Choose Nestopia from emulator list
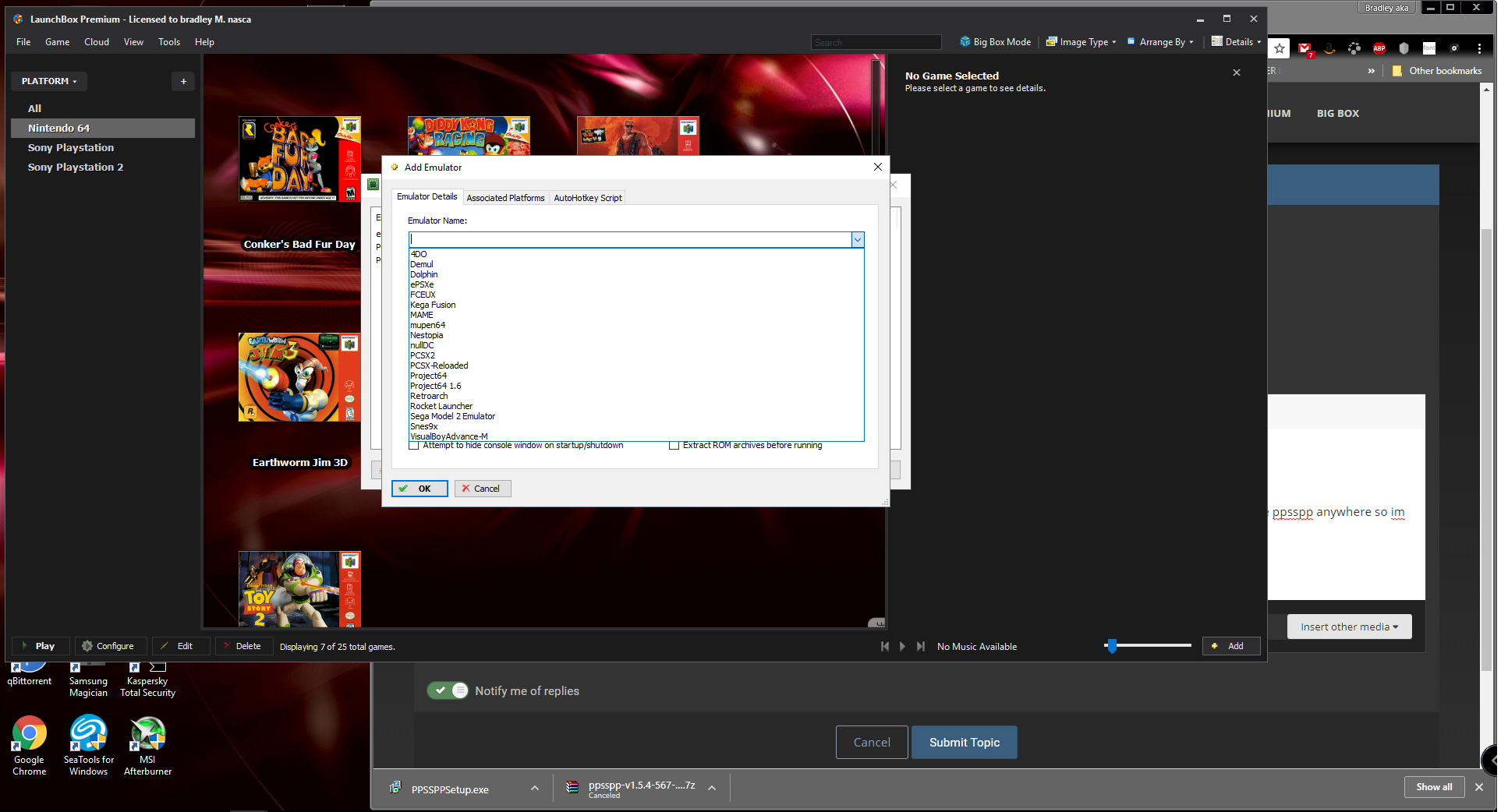 click(636, 335)
